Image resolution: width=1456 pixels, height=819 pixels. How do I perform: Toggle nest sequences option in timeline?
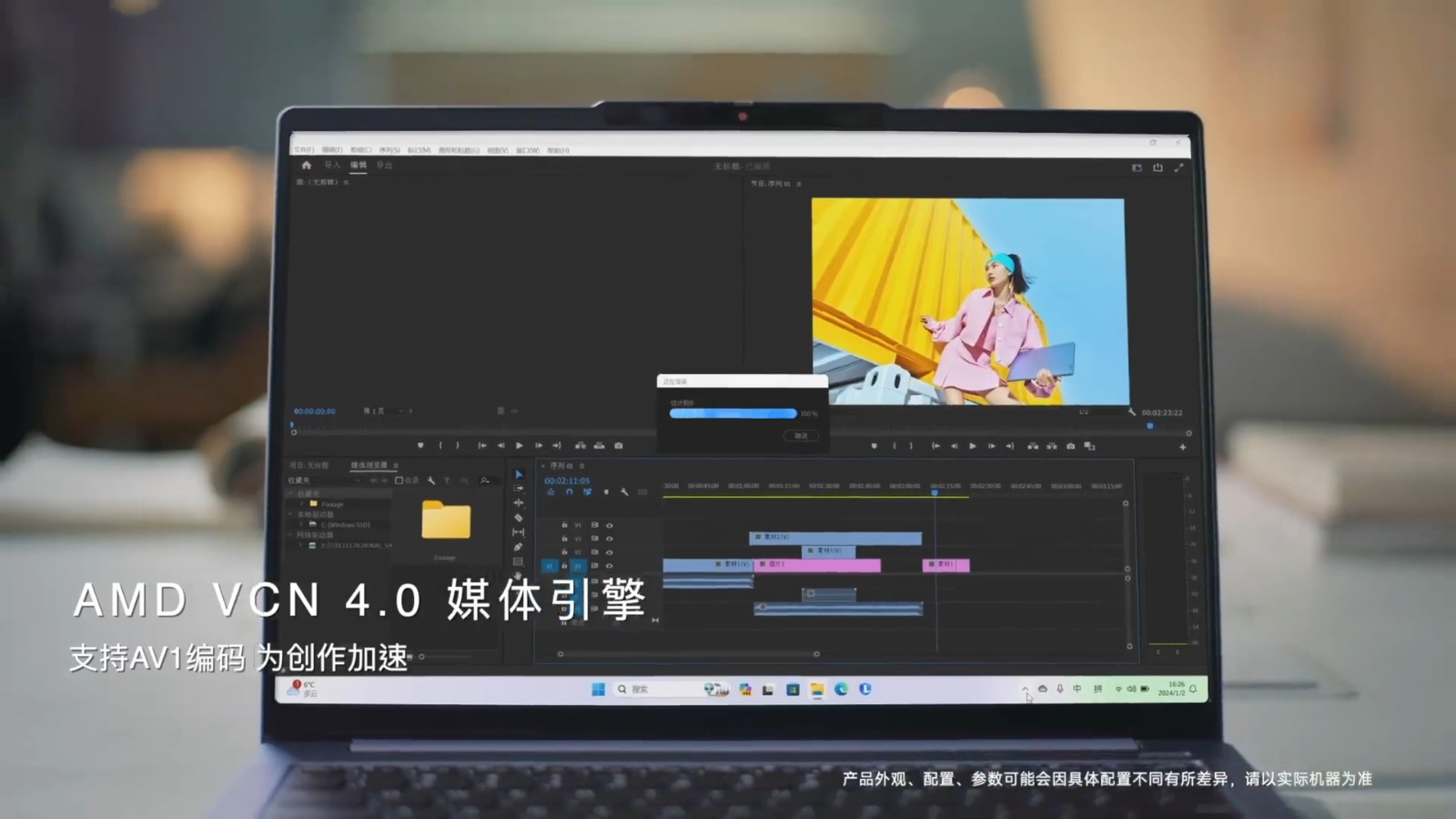[x=551, y=492]
